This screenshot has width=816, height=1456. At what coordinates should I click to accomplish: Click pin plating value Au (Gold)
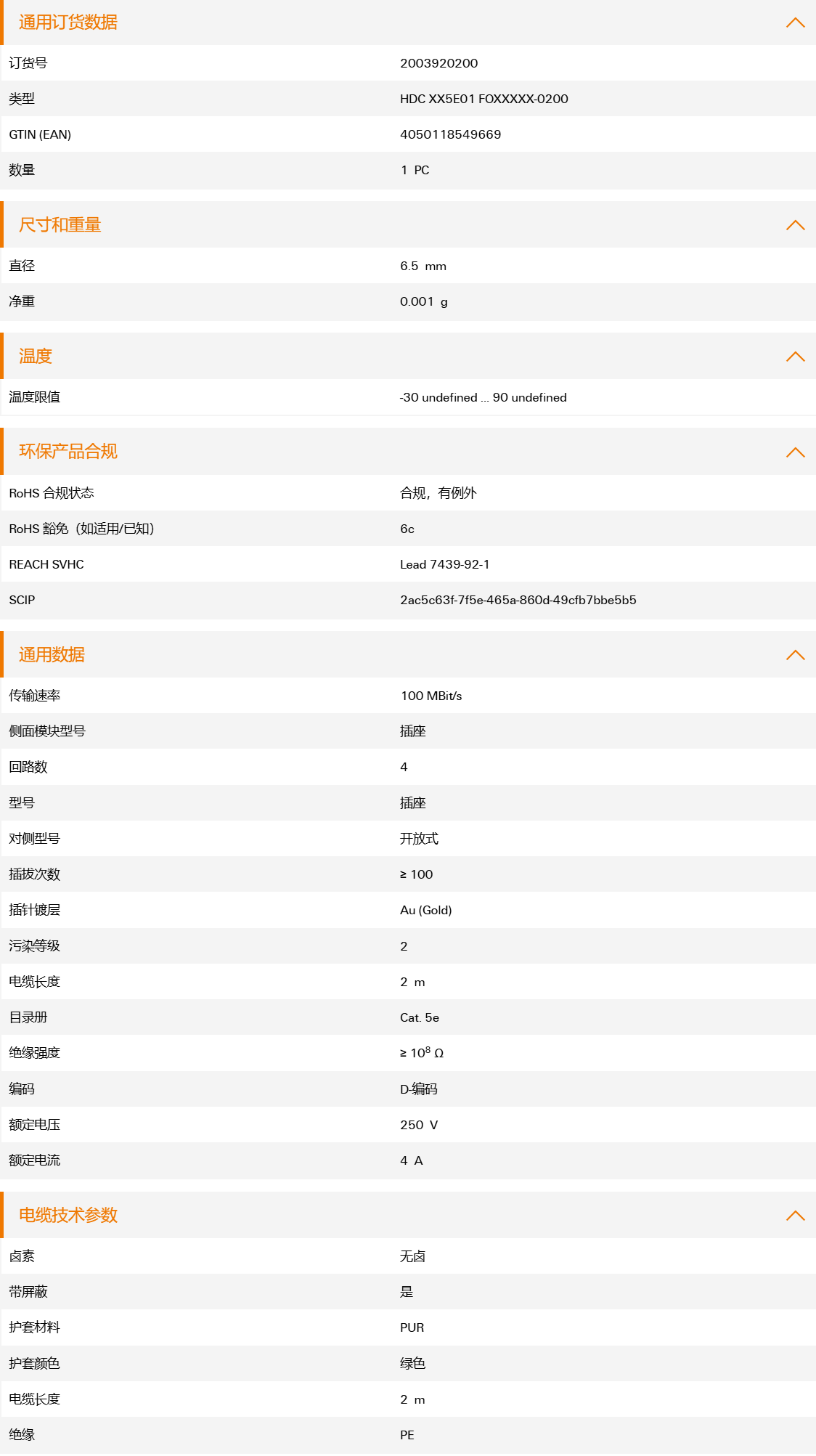426,910
